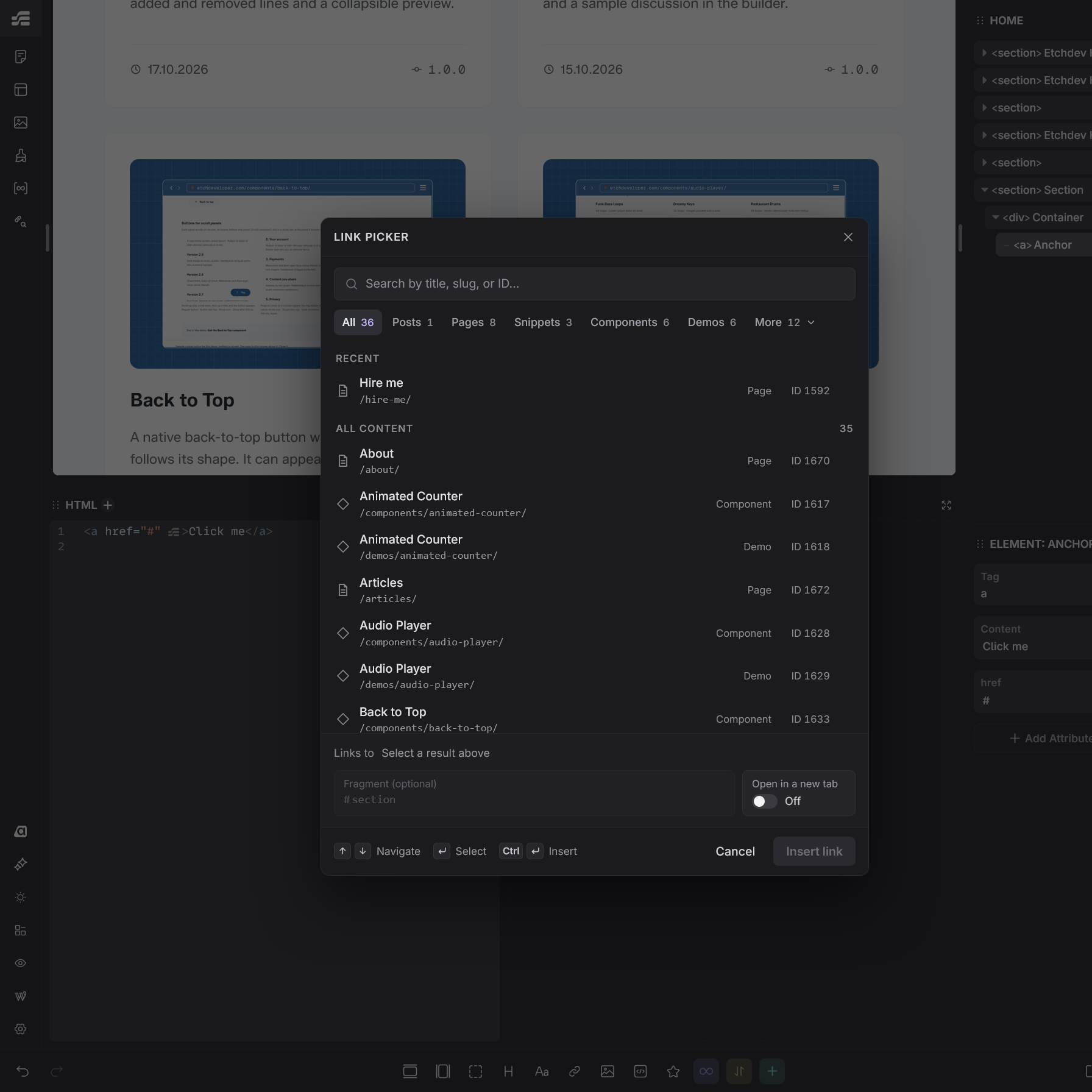Click the Insert link button
1092x1092 pixels.
pyautogui.click(x=814, y=851)
